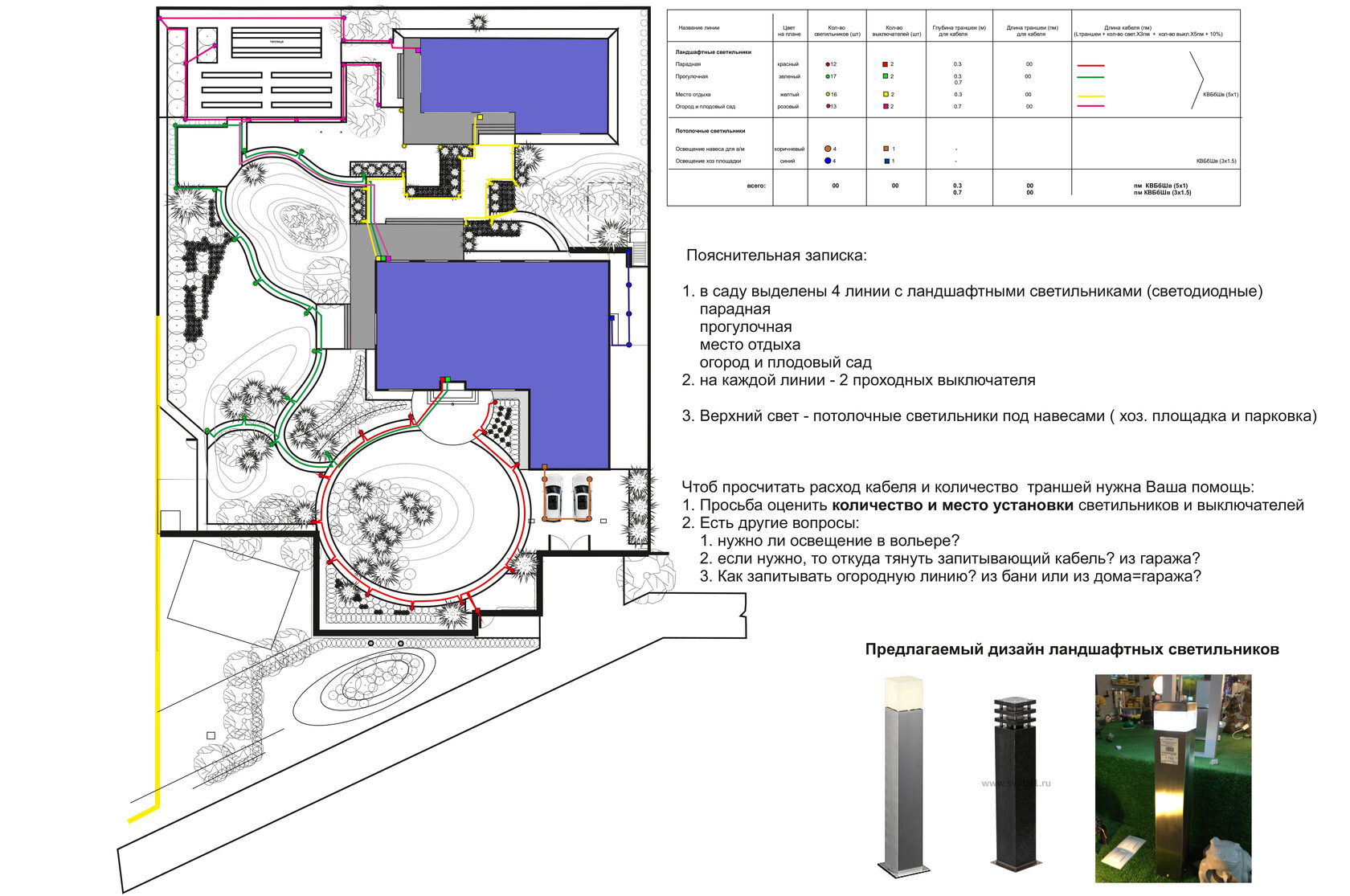
Task: Click the brown circle marker for carport lighting
Action: [x=828, y=149]
